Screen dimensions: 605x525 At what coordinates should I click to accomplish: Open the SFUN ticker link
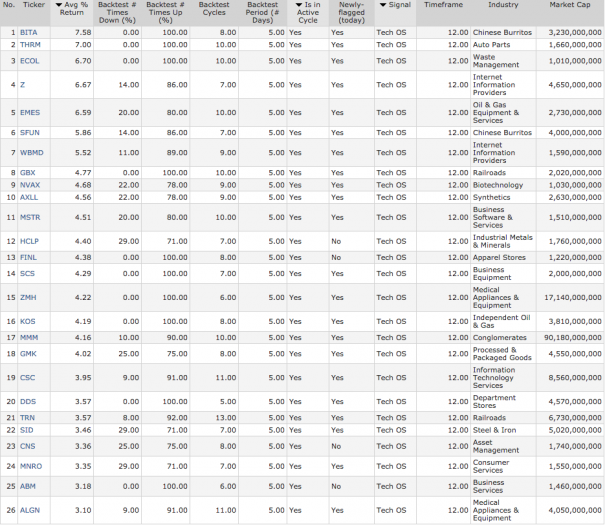[30, 133]
